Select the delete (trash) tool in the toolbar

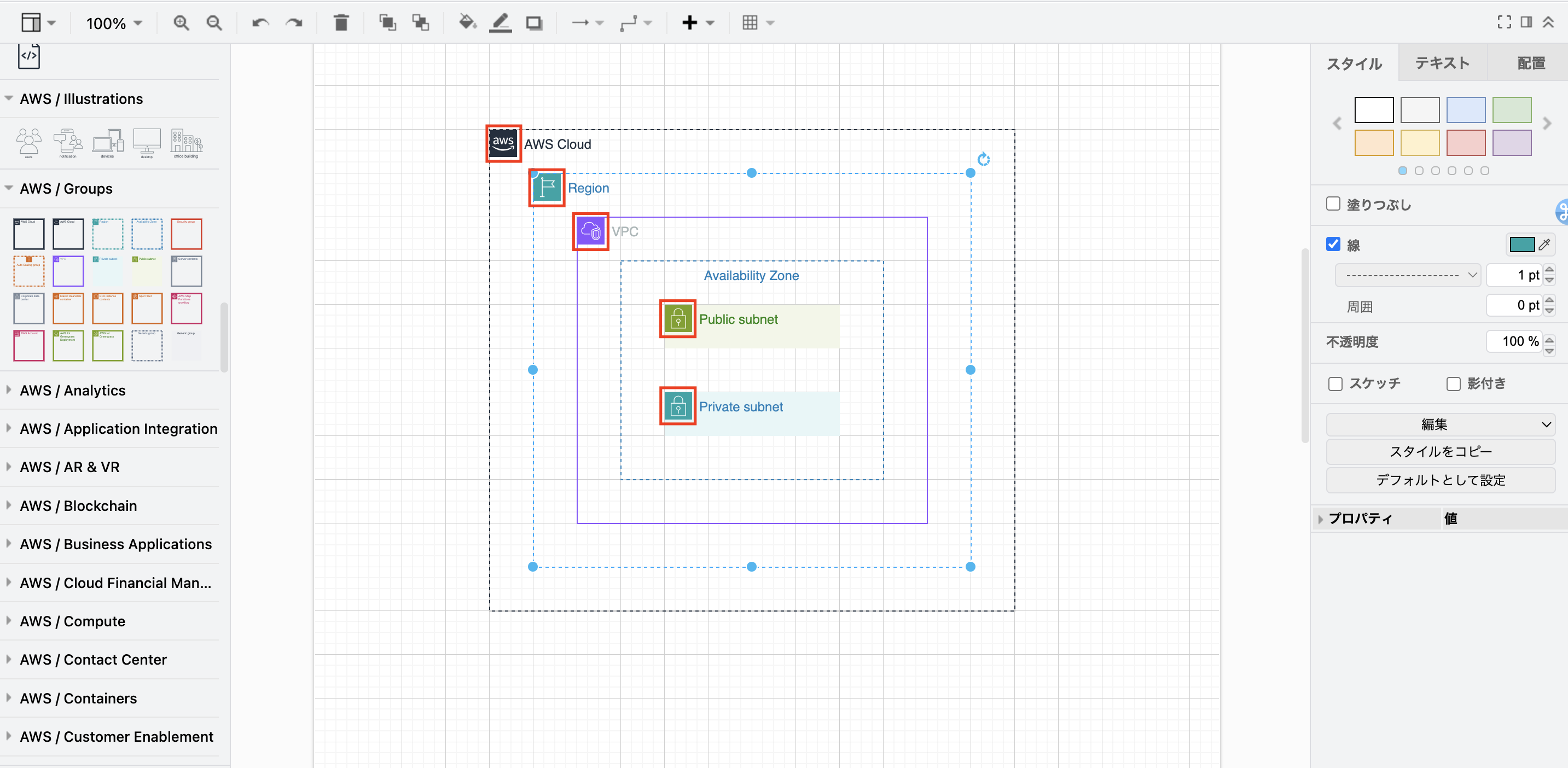(341, 22)
